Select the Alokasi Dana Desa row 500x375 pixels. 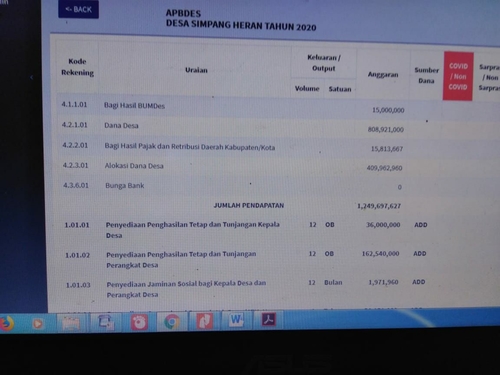point(248,166)
